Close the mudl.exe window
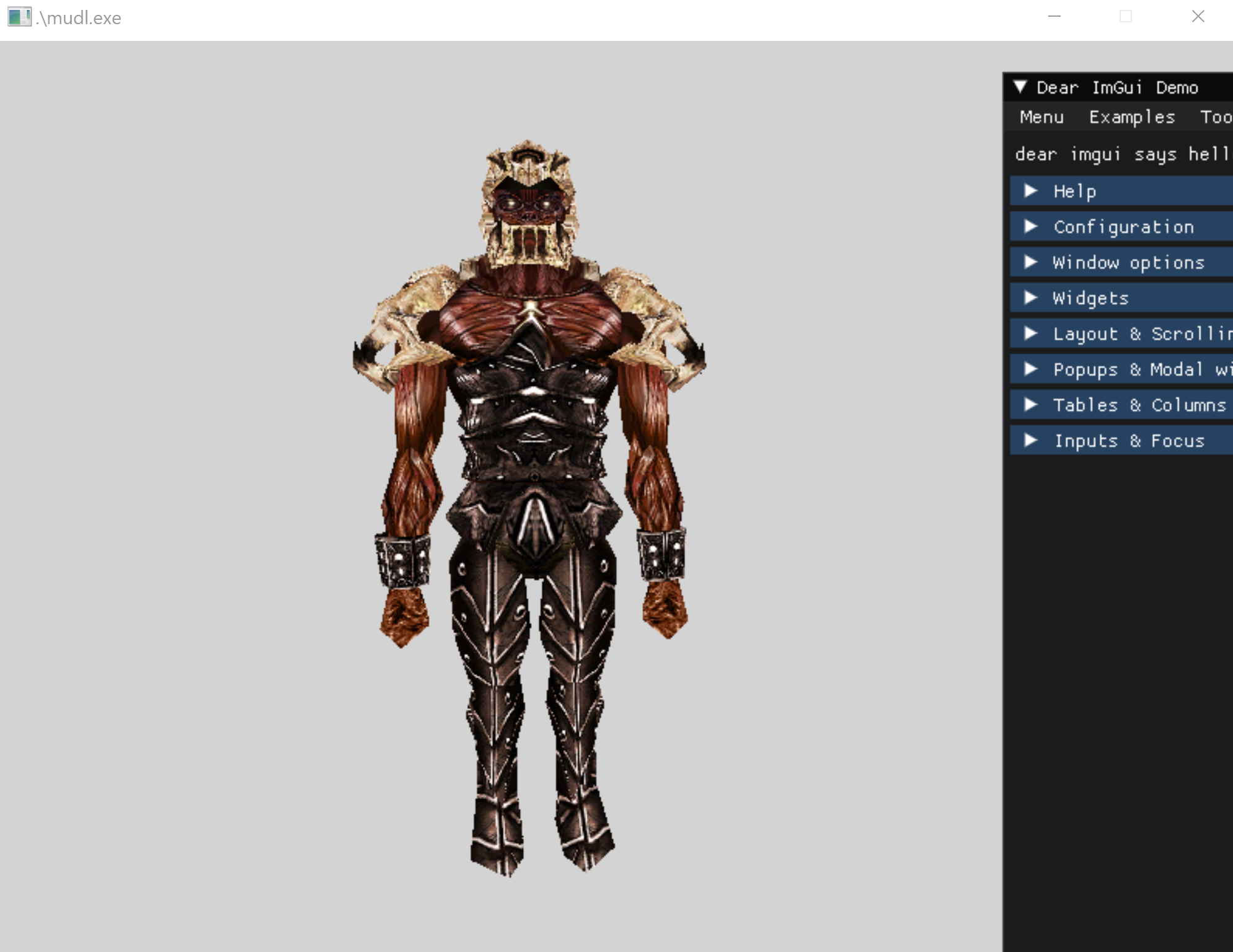Image resolution: width=1233 pixels, height=952 pixels. pos(1198,17)
